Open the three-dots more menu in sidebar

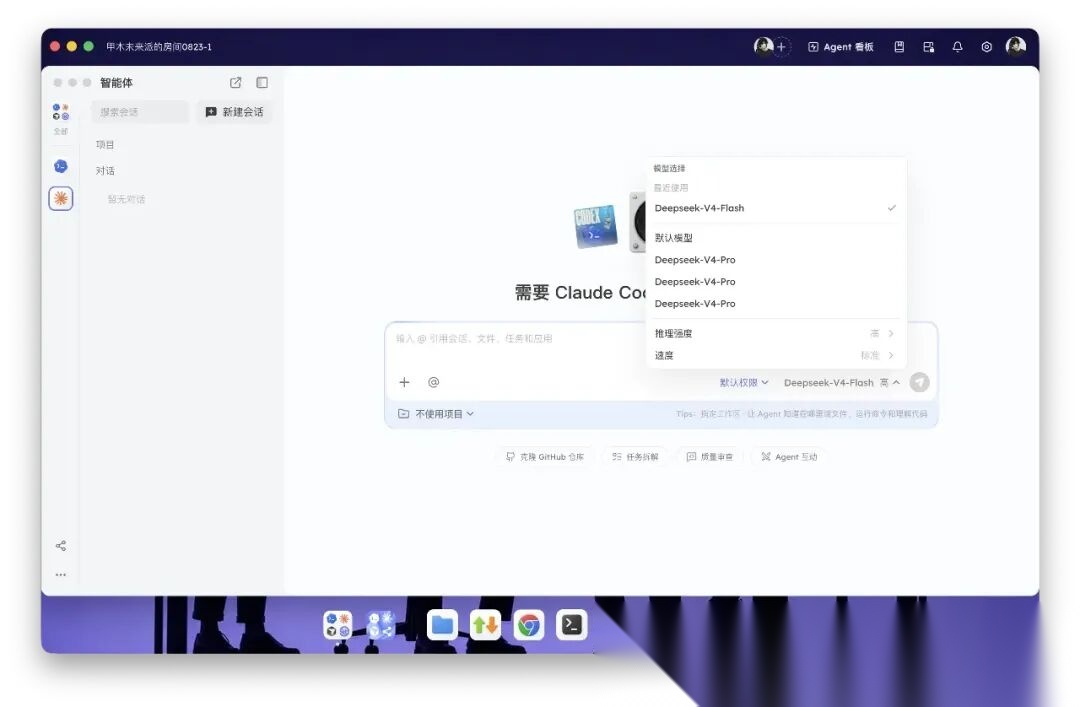point(61,574)
